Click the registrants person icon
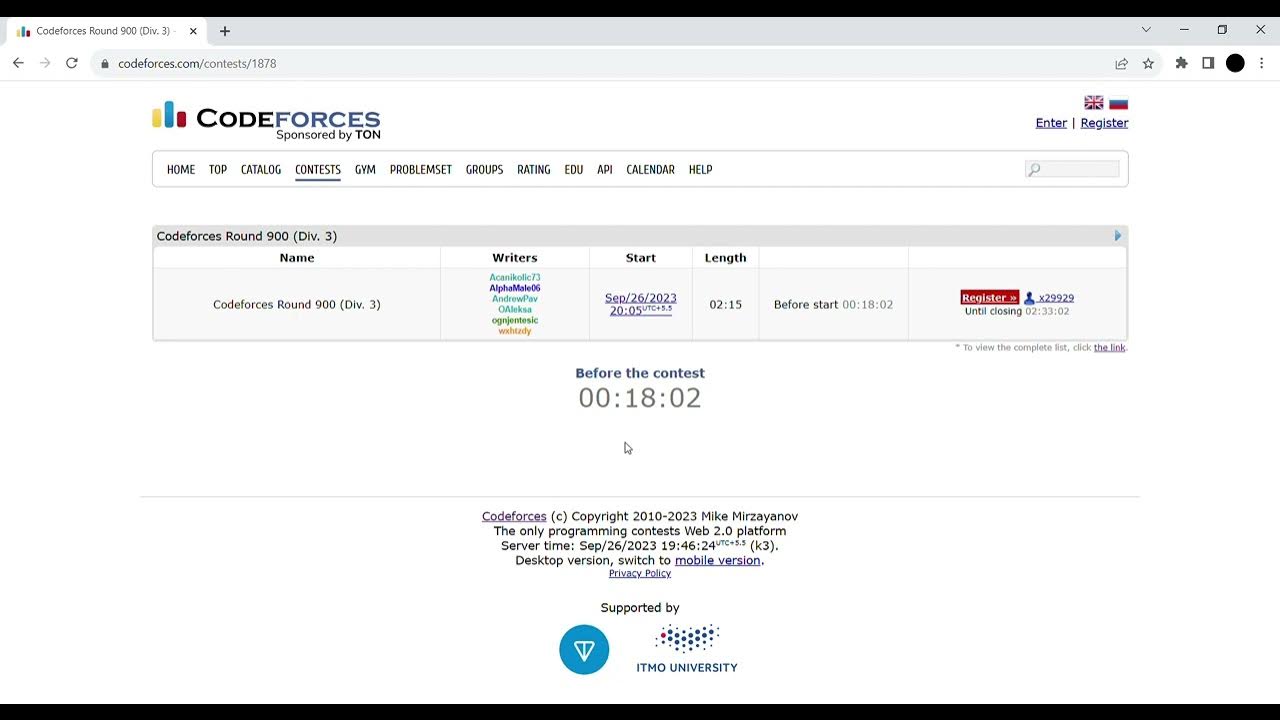Viewport: 1280px width, 720px height. coord(1029,298)
